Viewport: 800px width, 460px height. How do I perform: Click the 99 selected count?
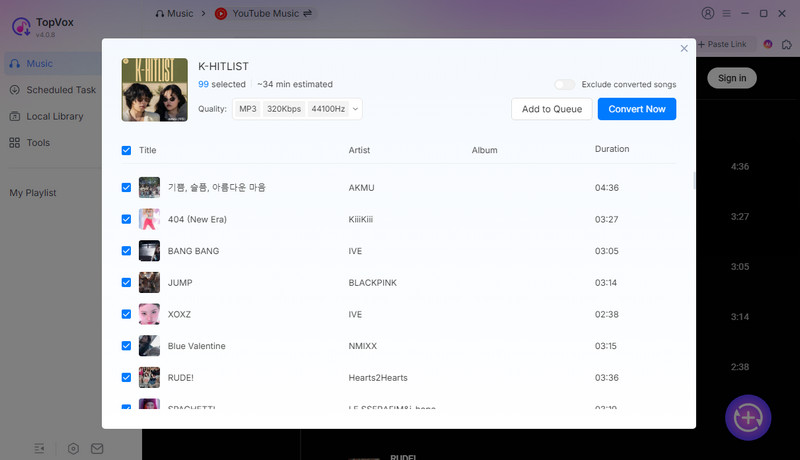coord(221,85)
